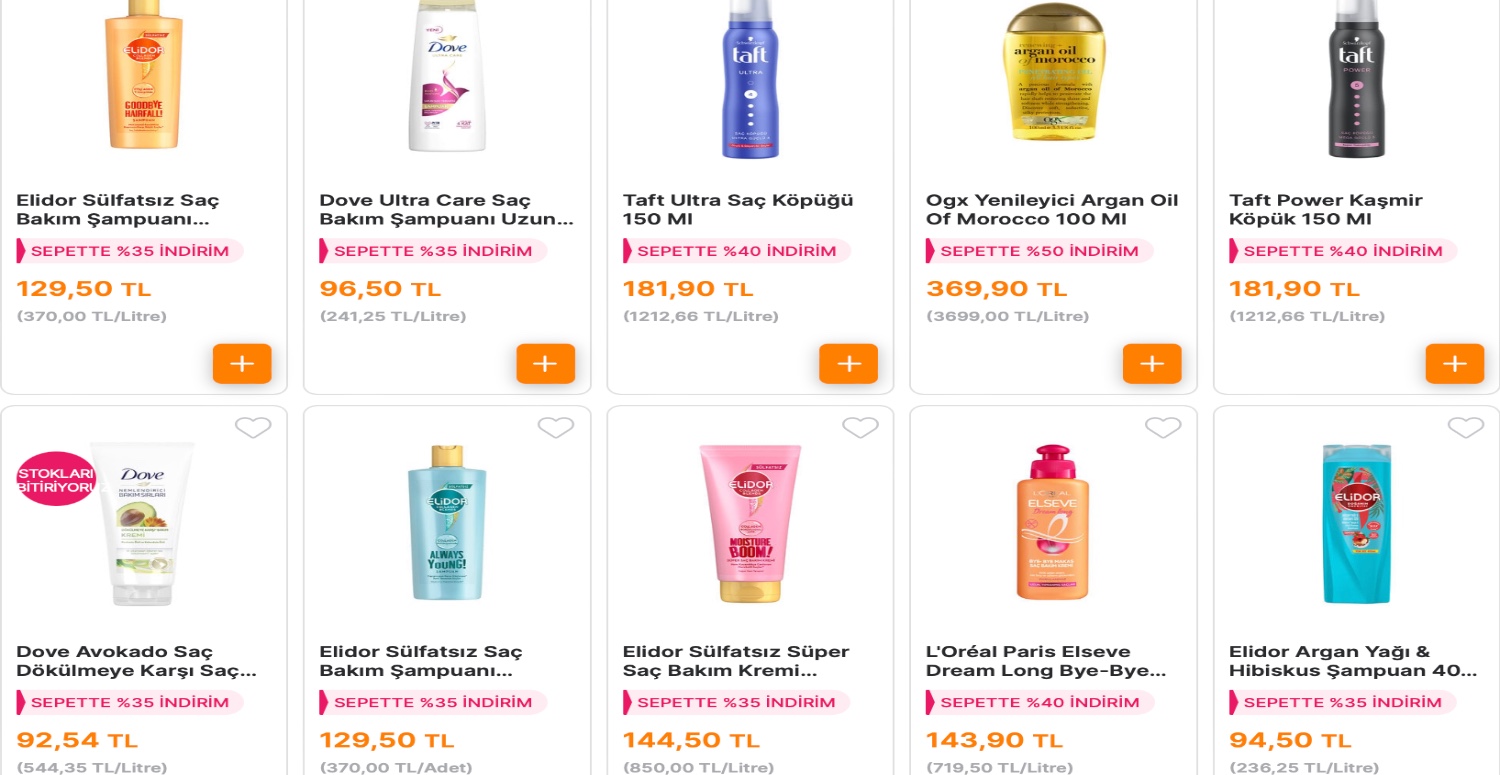Favorite the Dove Avokado hair cream

(x=253, y=428)
